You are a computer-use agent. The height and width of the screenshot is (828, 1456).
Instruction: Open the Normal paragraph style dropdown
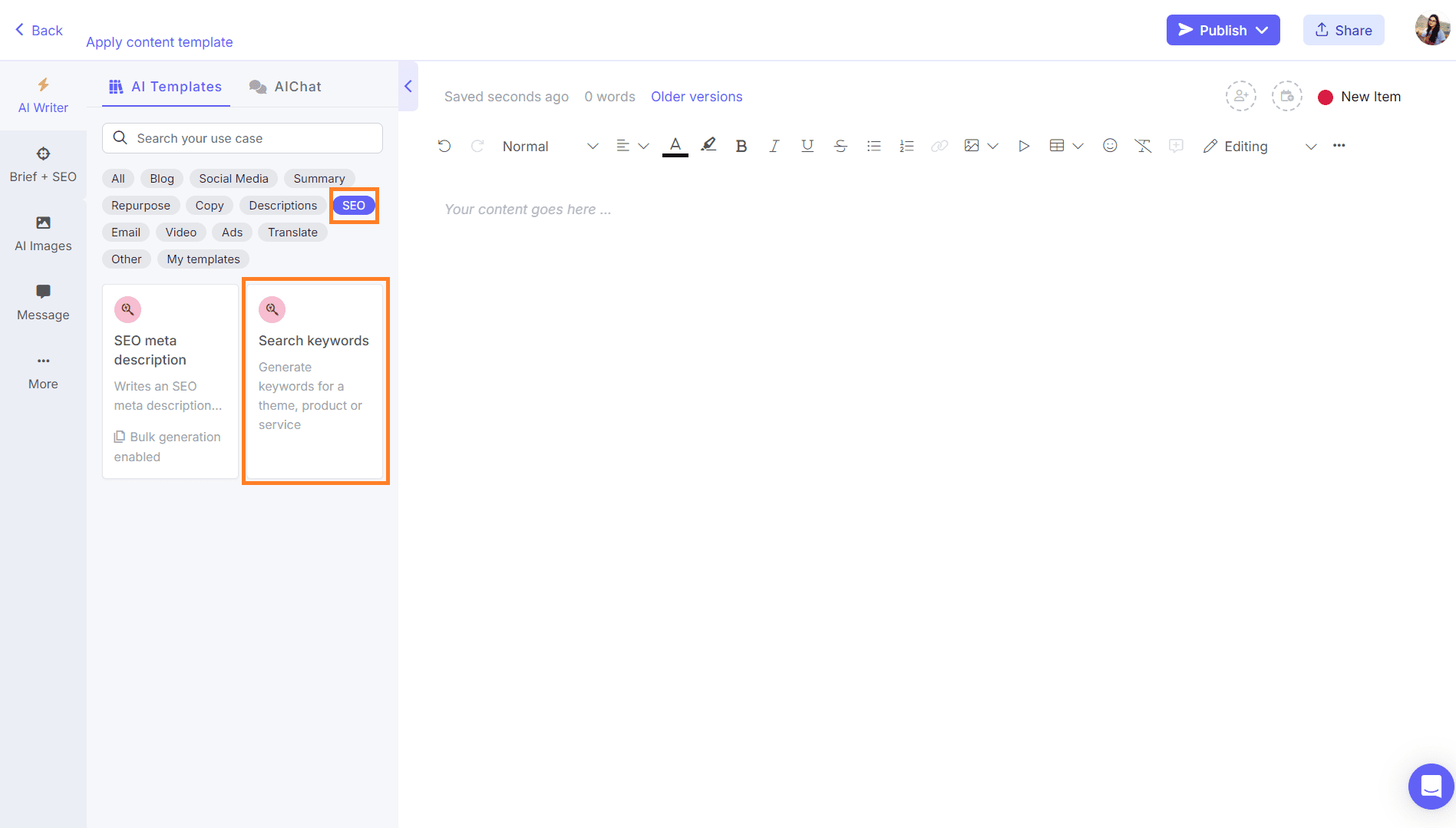point(550,146)
